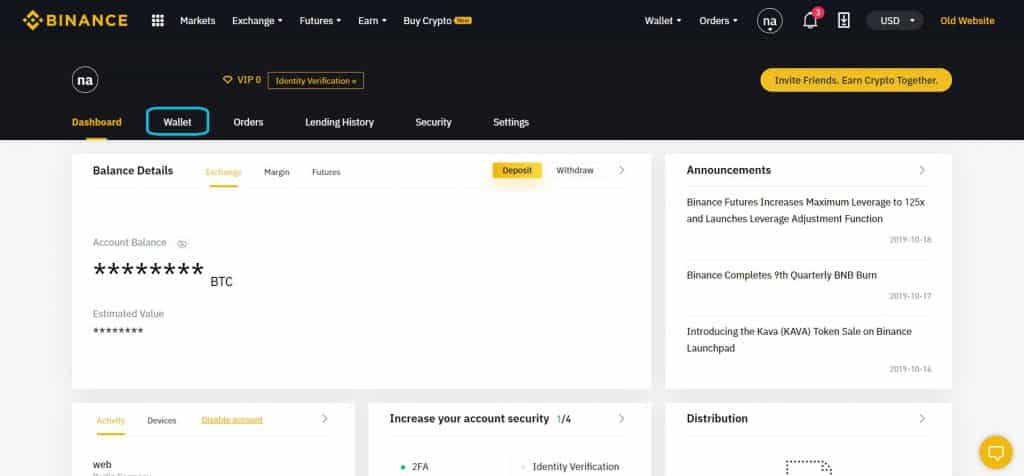Expand the Distribution arrow
The width and height of the screenshot is (1024, 476).
click(x=922, y=419)
